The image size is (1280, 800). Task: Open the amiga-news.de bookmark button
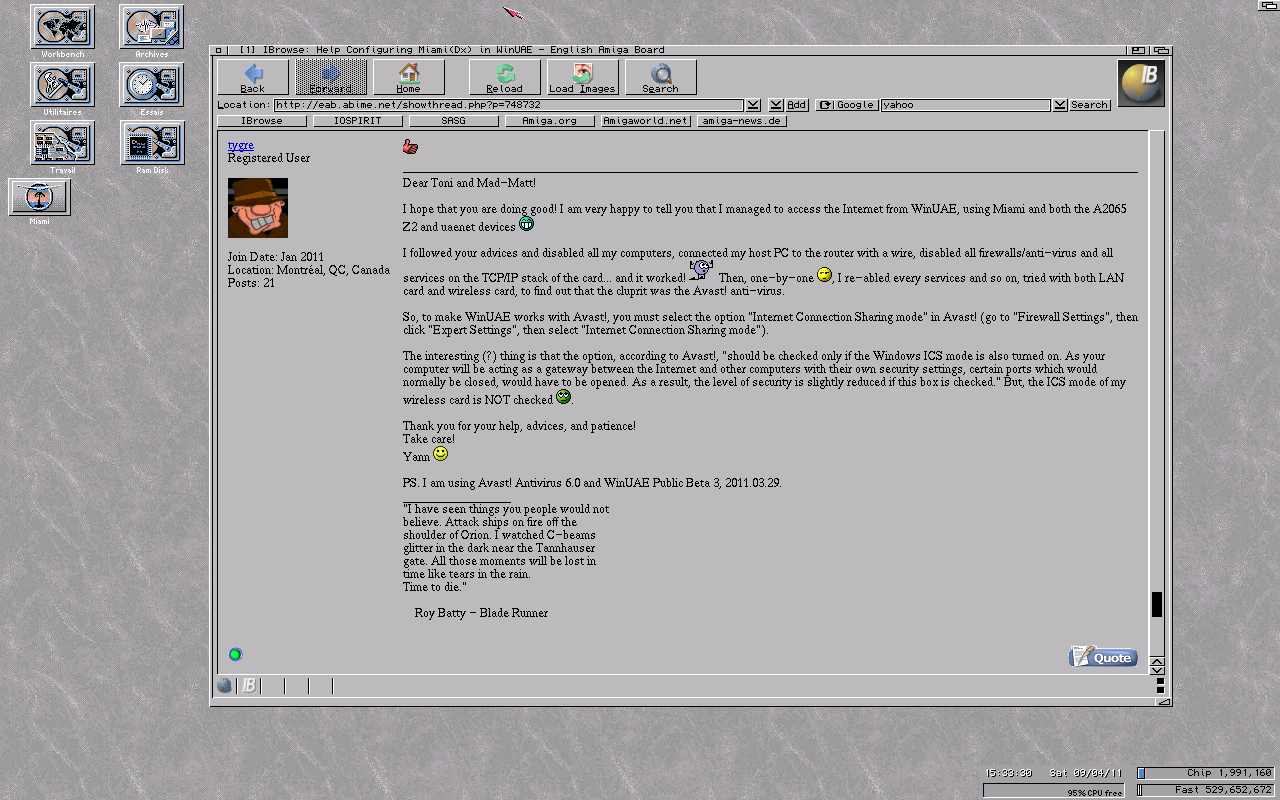coord(742,121)
